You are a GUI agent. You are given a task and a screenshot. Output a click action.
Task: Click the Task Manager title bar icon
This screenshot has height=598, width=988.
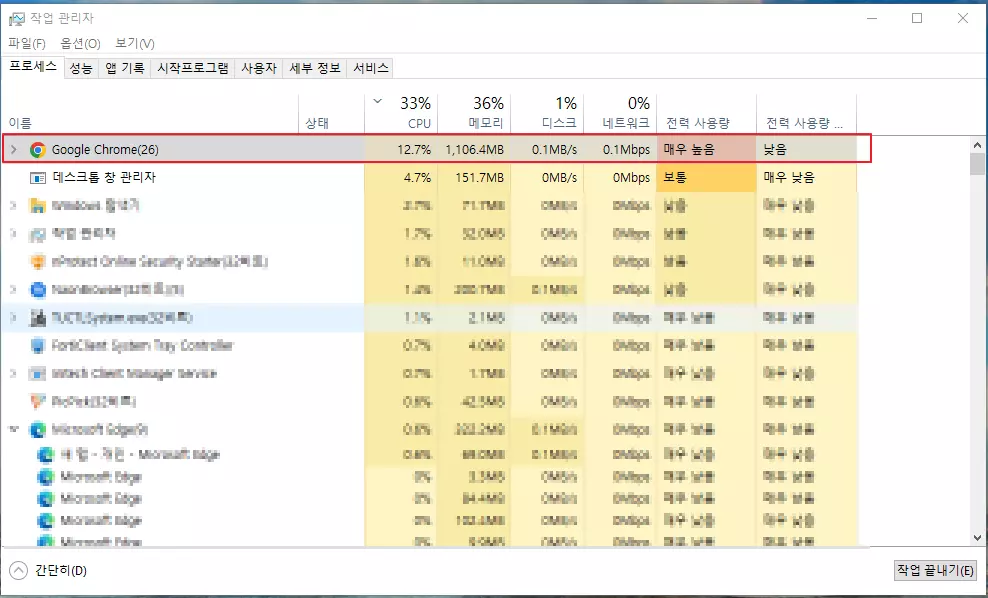click(16, 19)
